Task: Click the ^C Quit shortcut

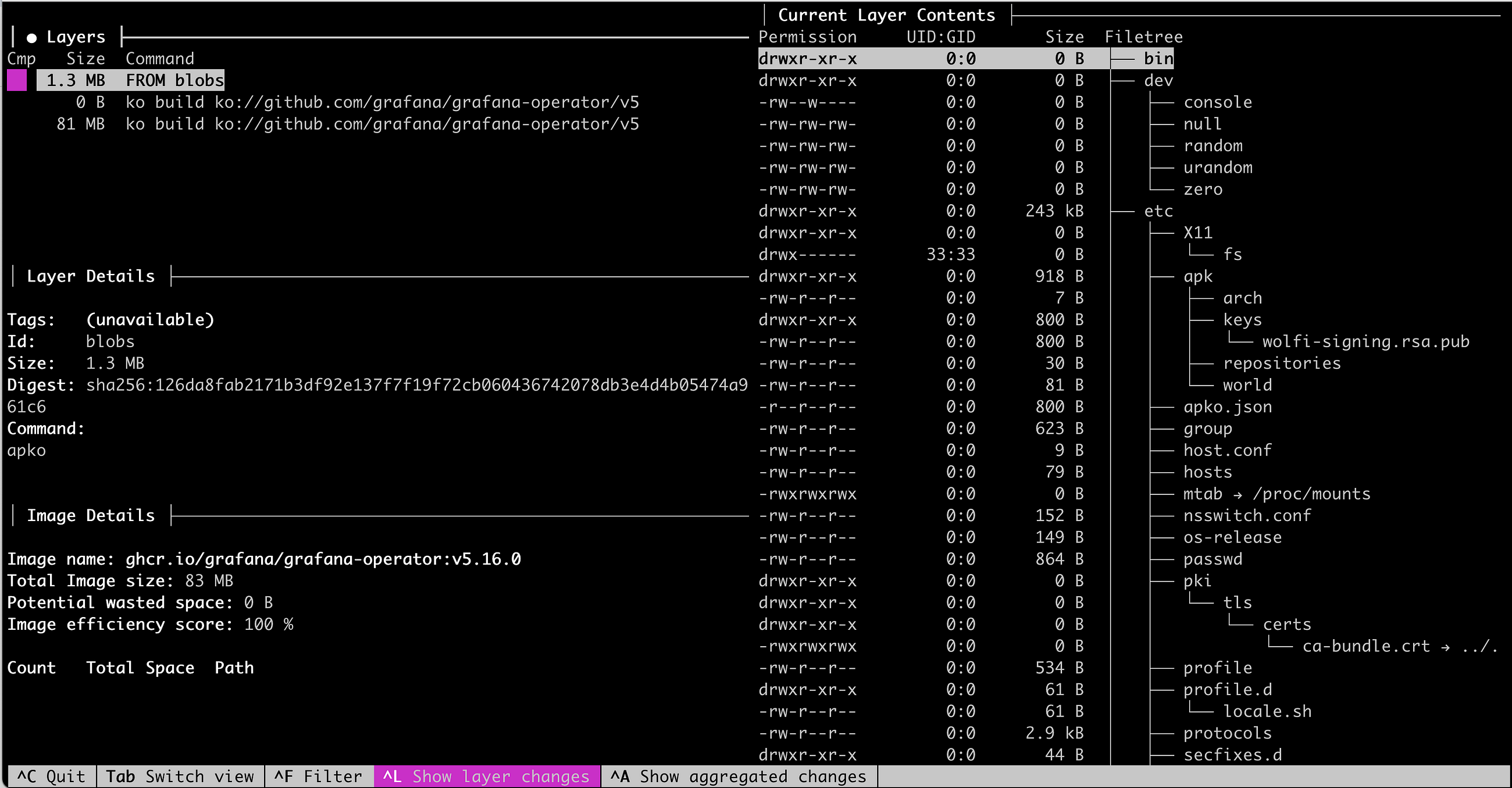Action: [x=51, y=776]
